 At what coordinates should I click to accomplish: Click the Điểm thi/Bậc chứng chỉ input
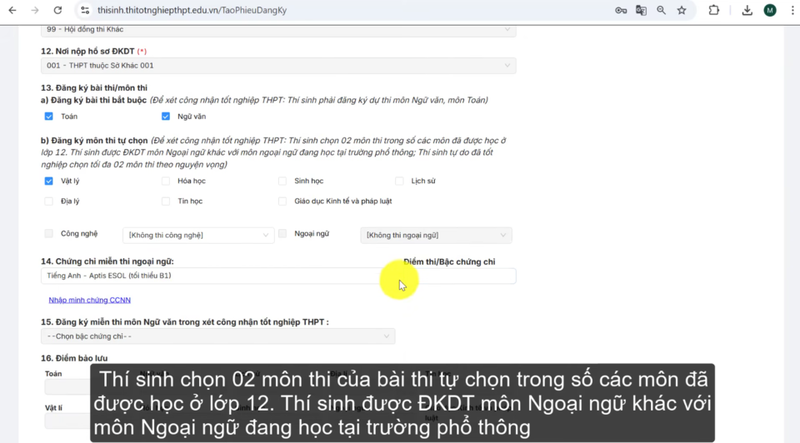(x=459, y=276)
